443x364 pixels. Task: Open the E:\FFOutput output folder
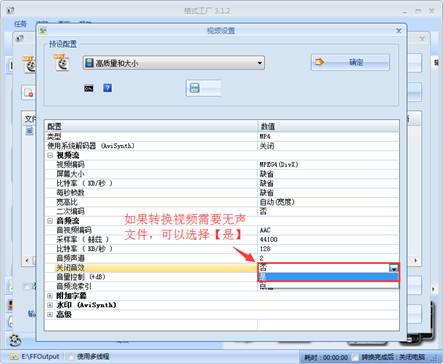35,356
